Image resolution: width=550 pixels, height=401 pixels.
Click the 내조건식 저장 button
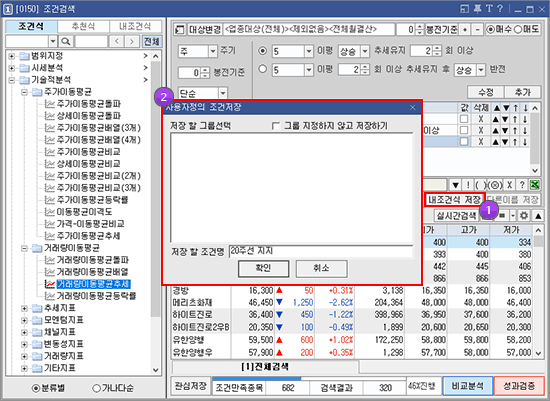[x=455, y=200]
